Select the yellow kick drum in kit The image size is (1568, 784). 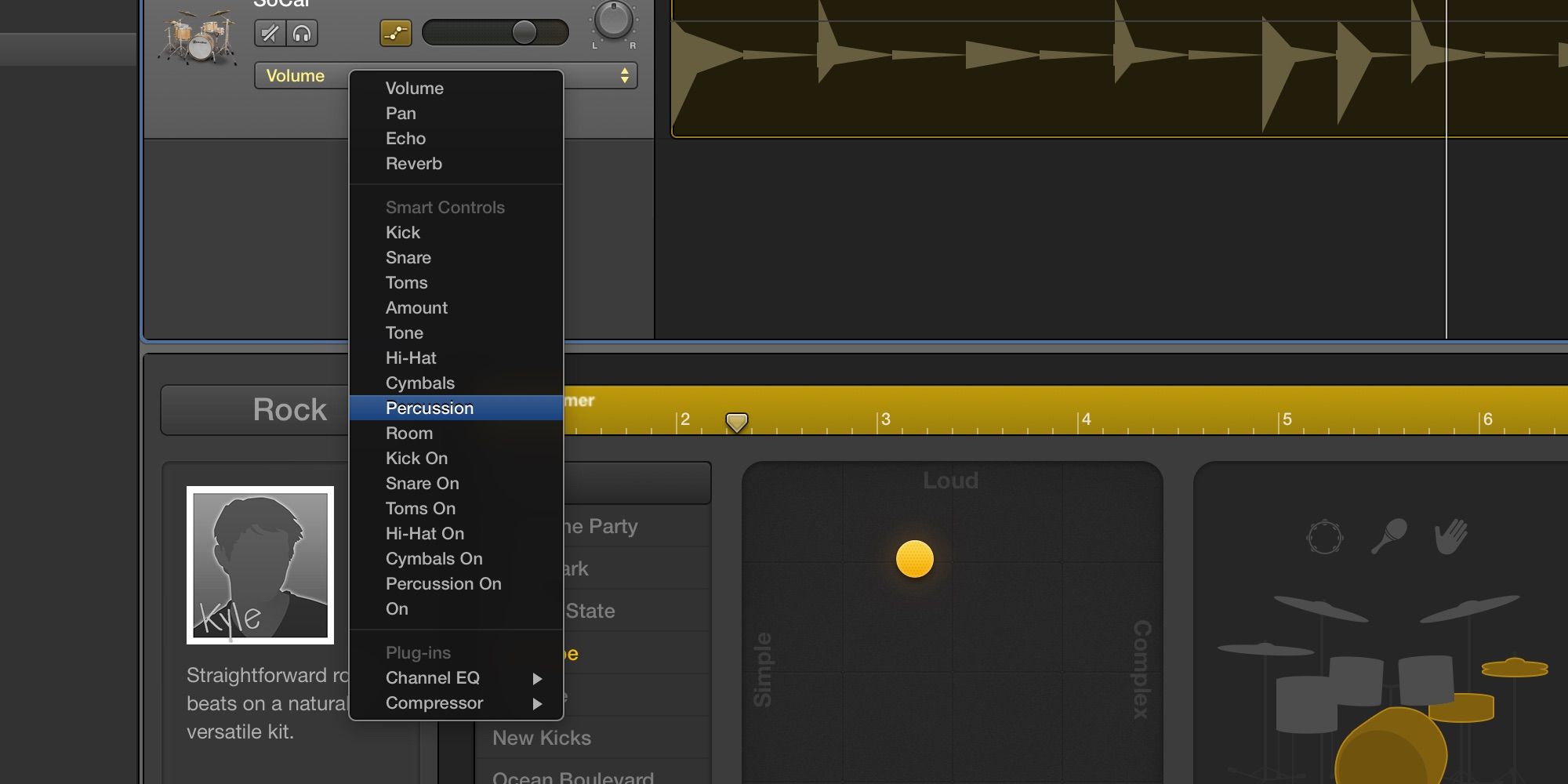(1392, 749)
